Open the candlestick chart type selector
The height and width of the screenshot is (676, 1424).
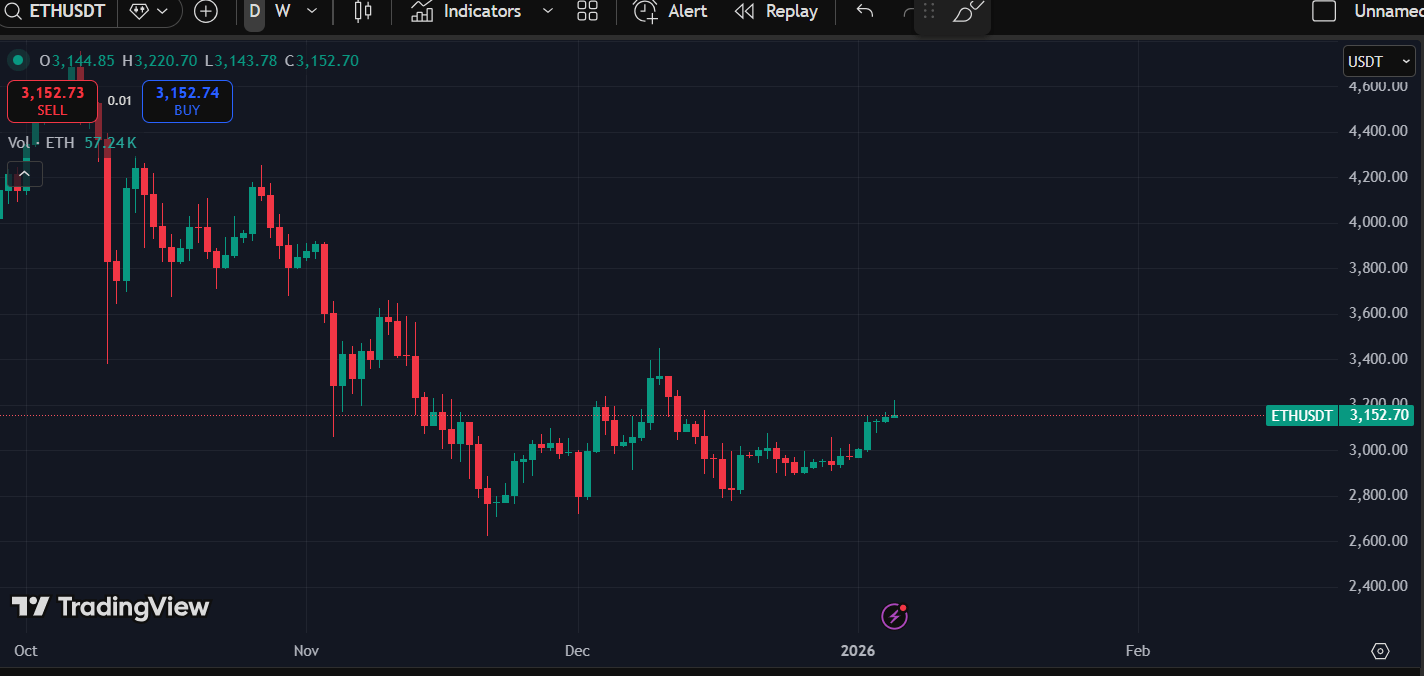pos(363,12)
